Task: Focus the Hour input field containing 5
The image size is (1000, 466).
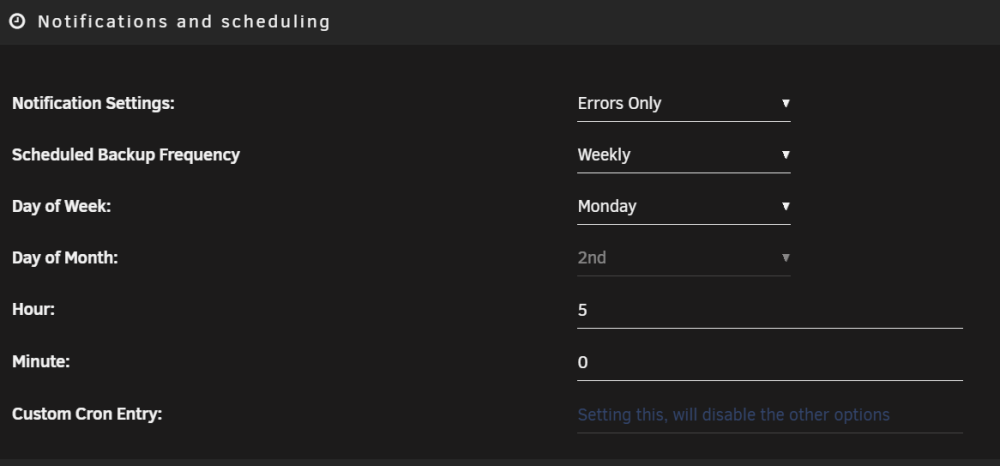Action: point(770,310)
